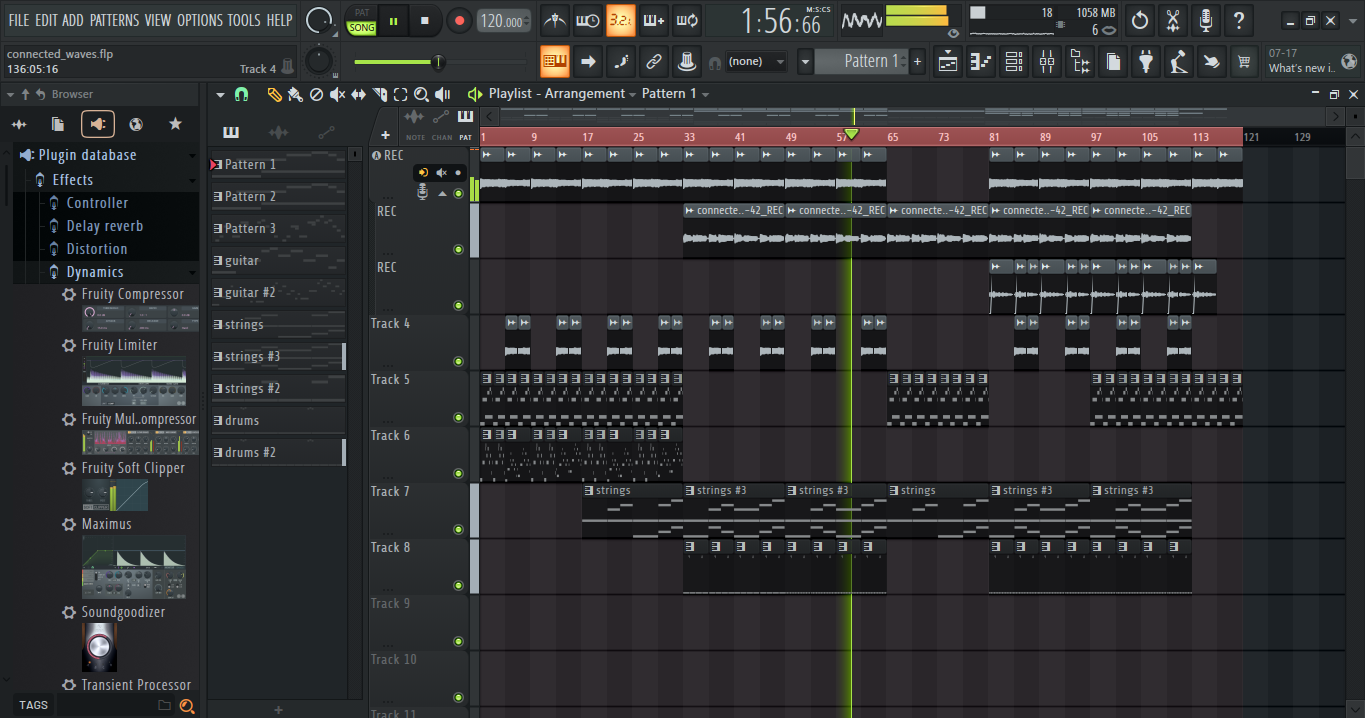1365x718 pixels.
Task: Open the touch controller hand icon
Action: pos(1212,61)
